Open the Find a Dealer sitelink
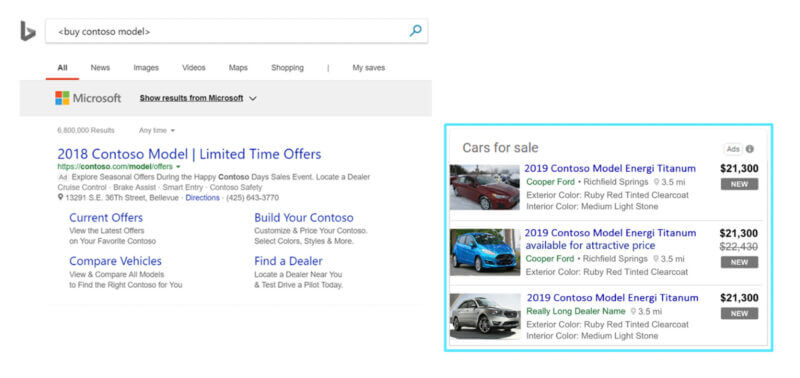The height and width of the screenshot is (378, 800). (x=288, y=261)
